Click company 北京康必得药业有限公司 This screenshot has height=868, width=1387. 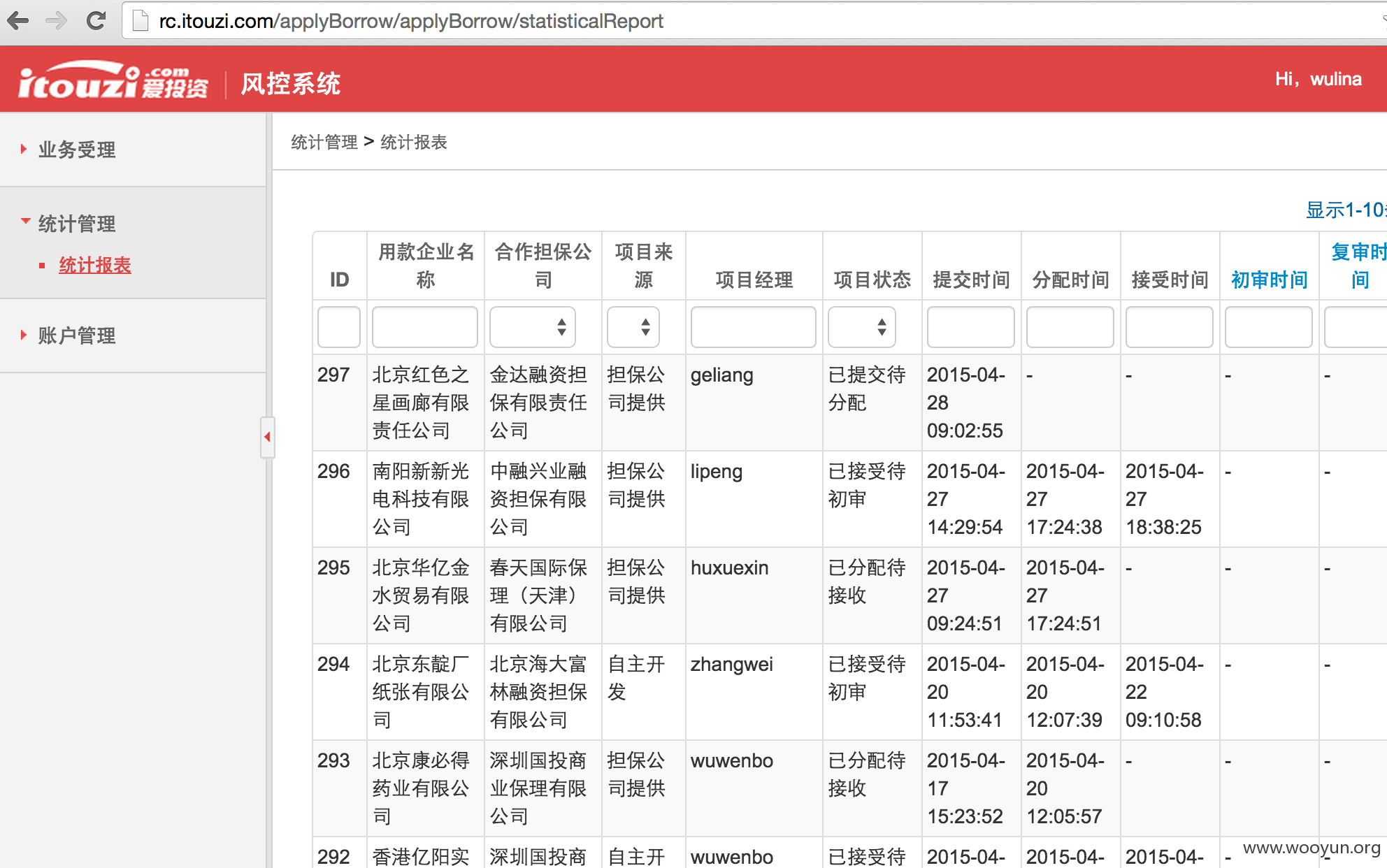coord(421,789)
